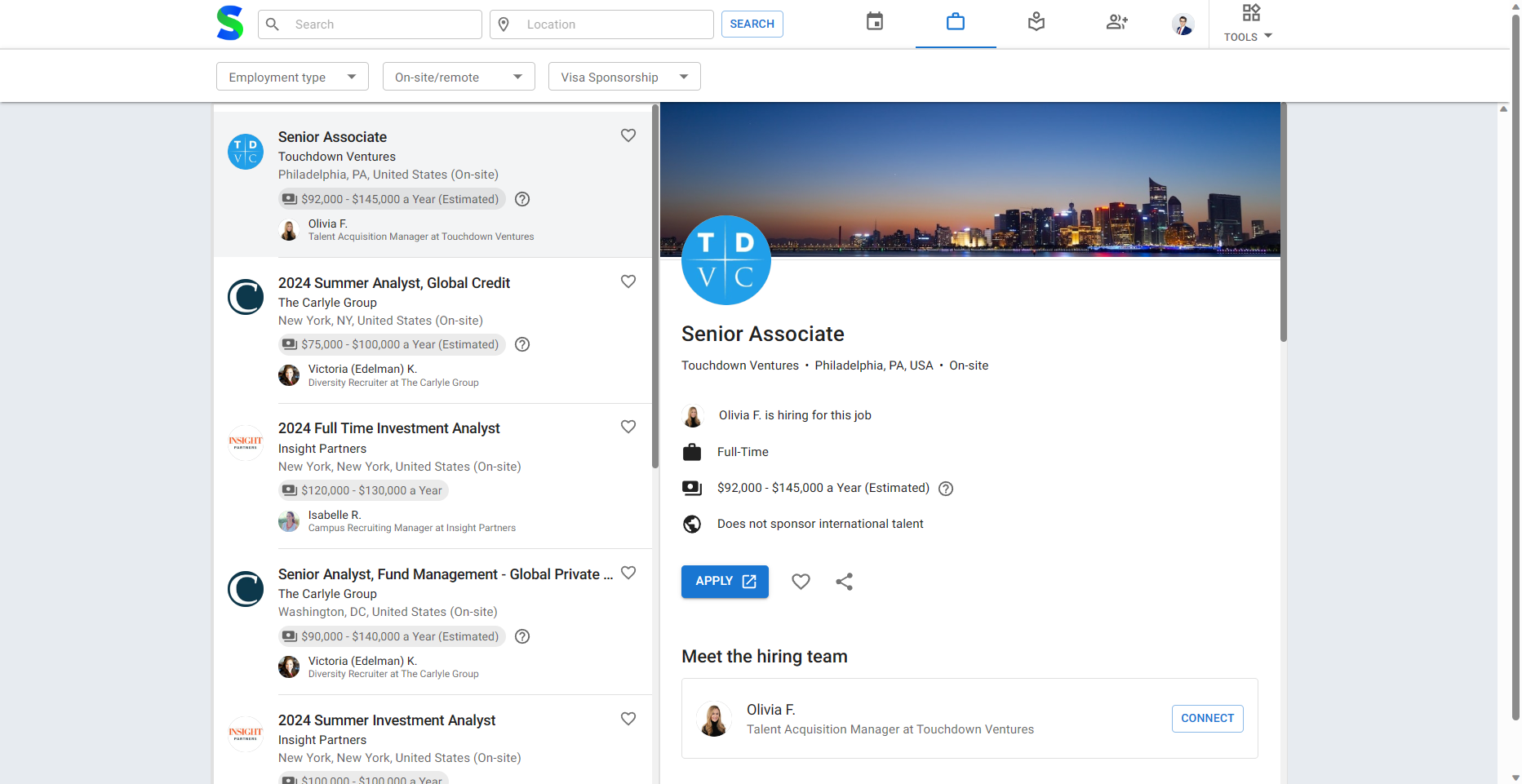Screen dimensions: 1522x784
Task: Share this job via the share icon
Action: click(845, 582)
